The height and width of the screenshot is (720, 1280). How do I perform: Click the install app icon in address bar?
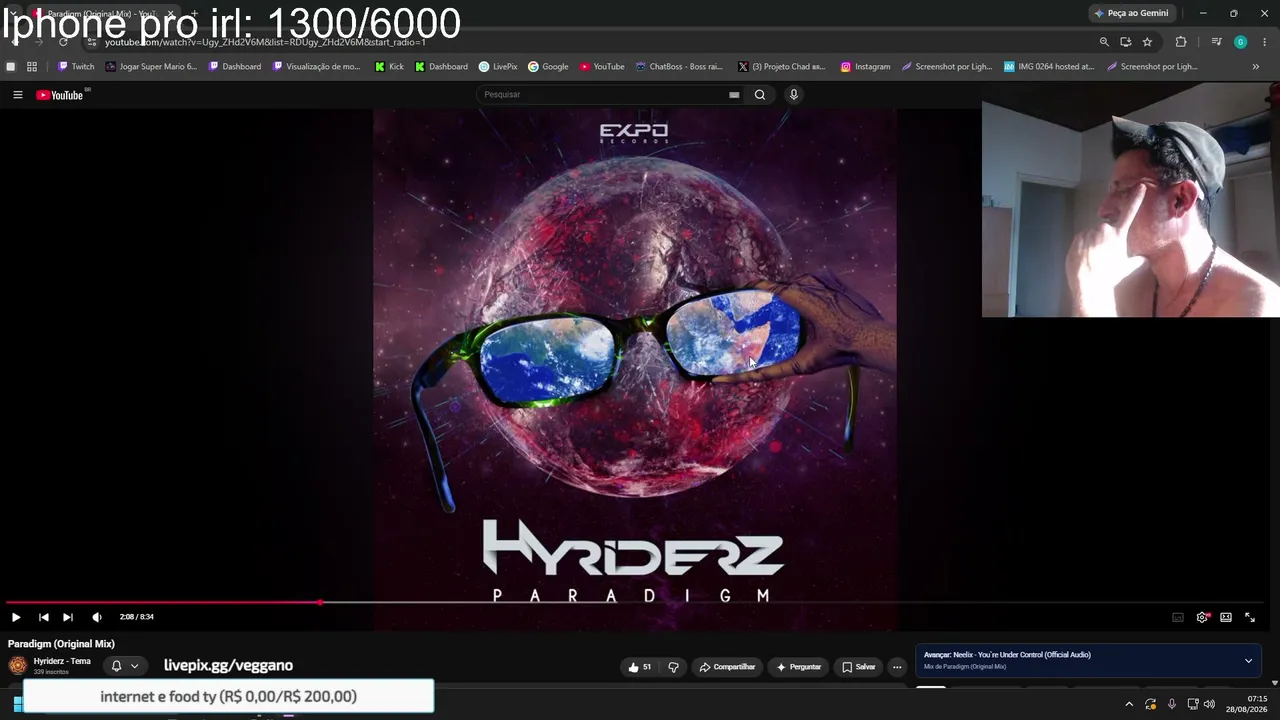(x=1126, y=42)
